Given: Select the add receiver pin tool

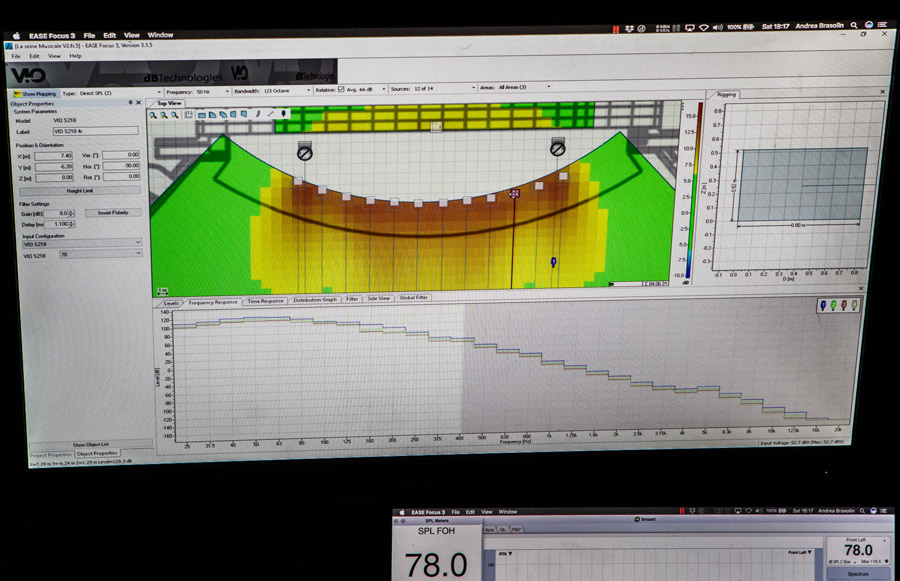Looking at the screenshot, I should coord(284,114).
